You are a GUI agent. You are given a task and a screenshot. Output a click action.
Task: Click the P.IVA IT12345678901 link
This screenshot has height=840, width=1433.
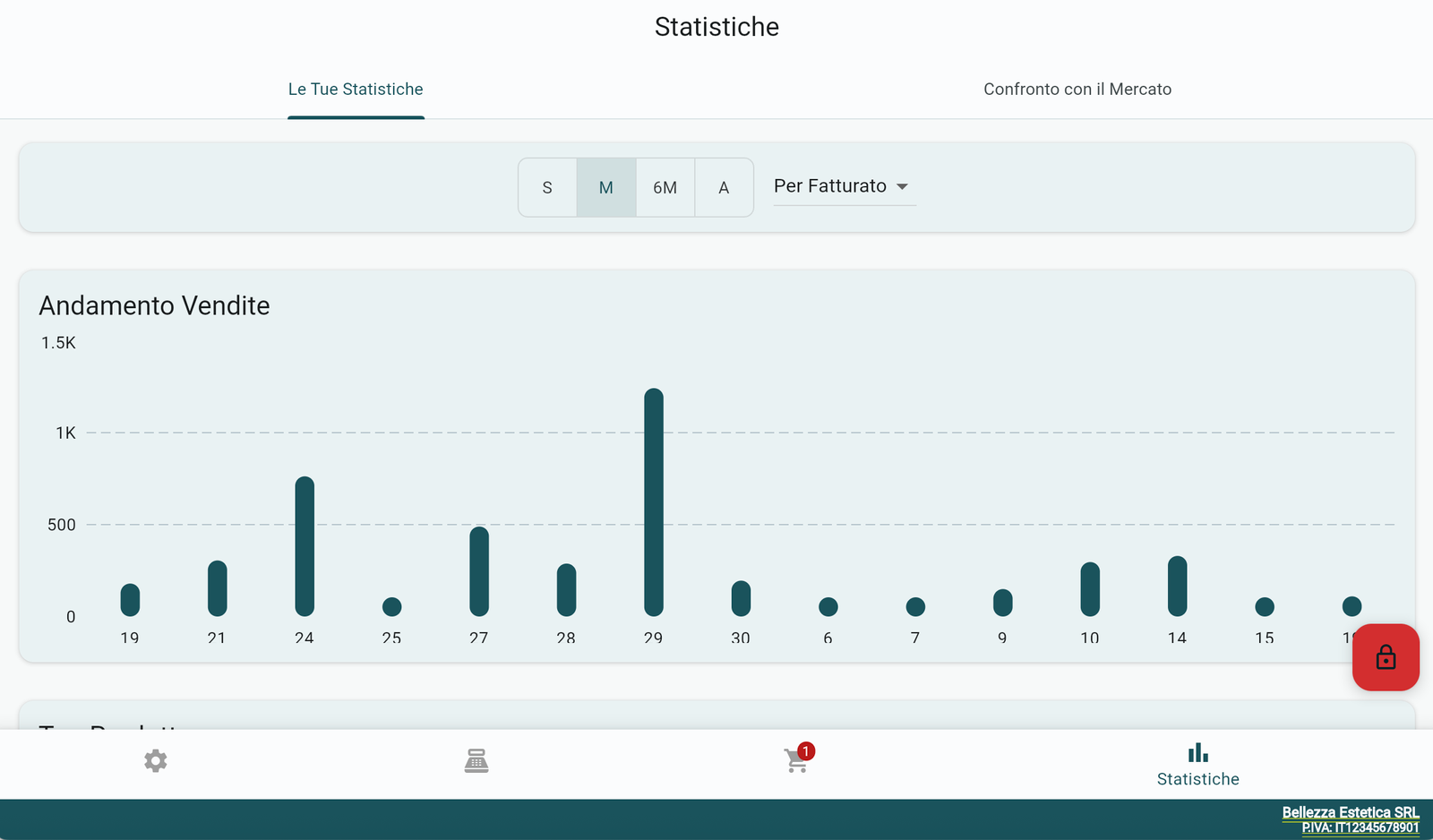[x=1359, y=827]
